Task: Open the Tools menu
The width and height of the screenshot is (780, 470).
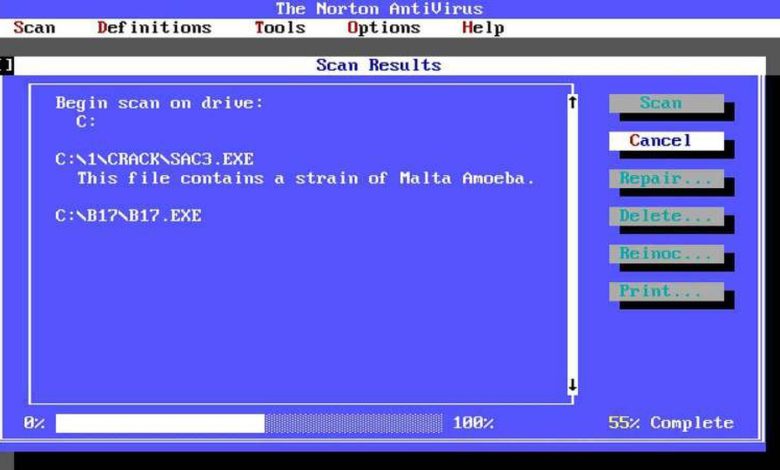Action: (x=279, y=27)
